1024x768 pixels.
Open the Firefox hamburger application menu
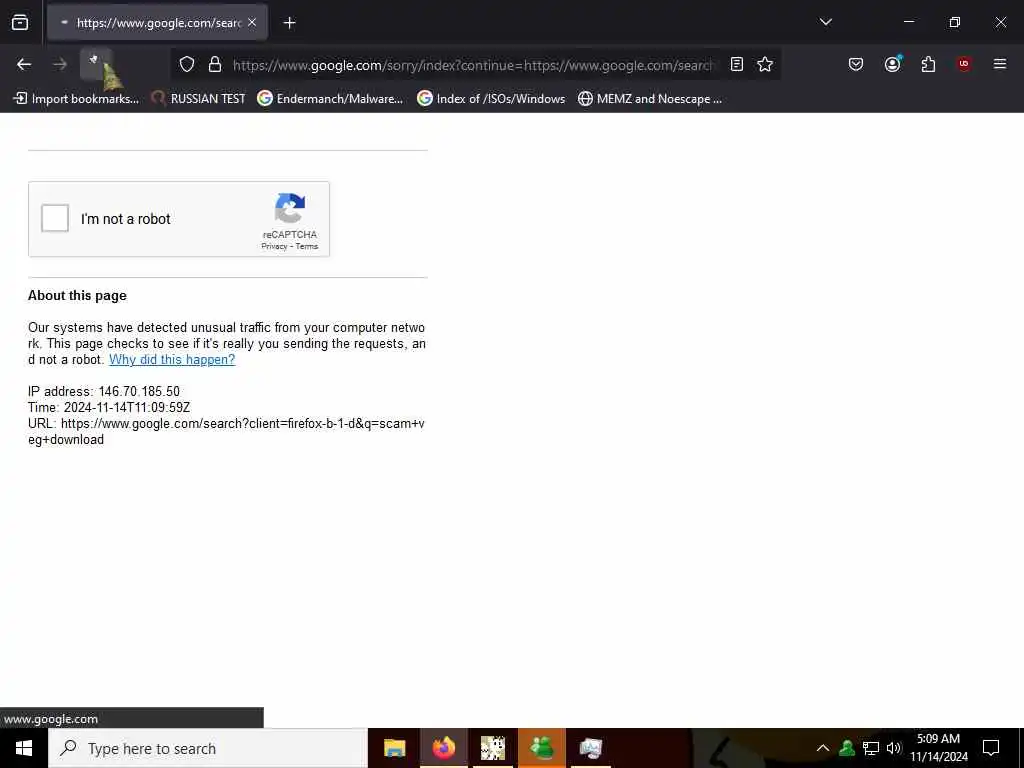(x=999, y=64)
